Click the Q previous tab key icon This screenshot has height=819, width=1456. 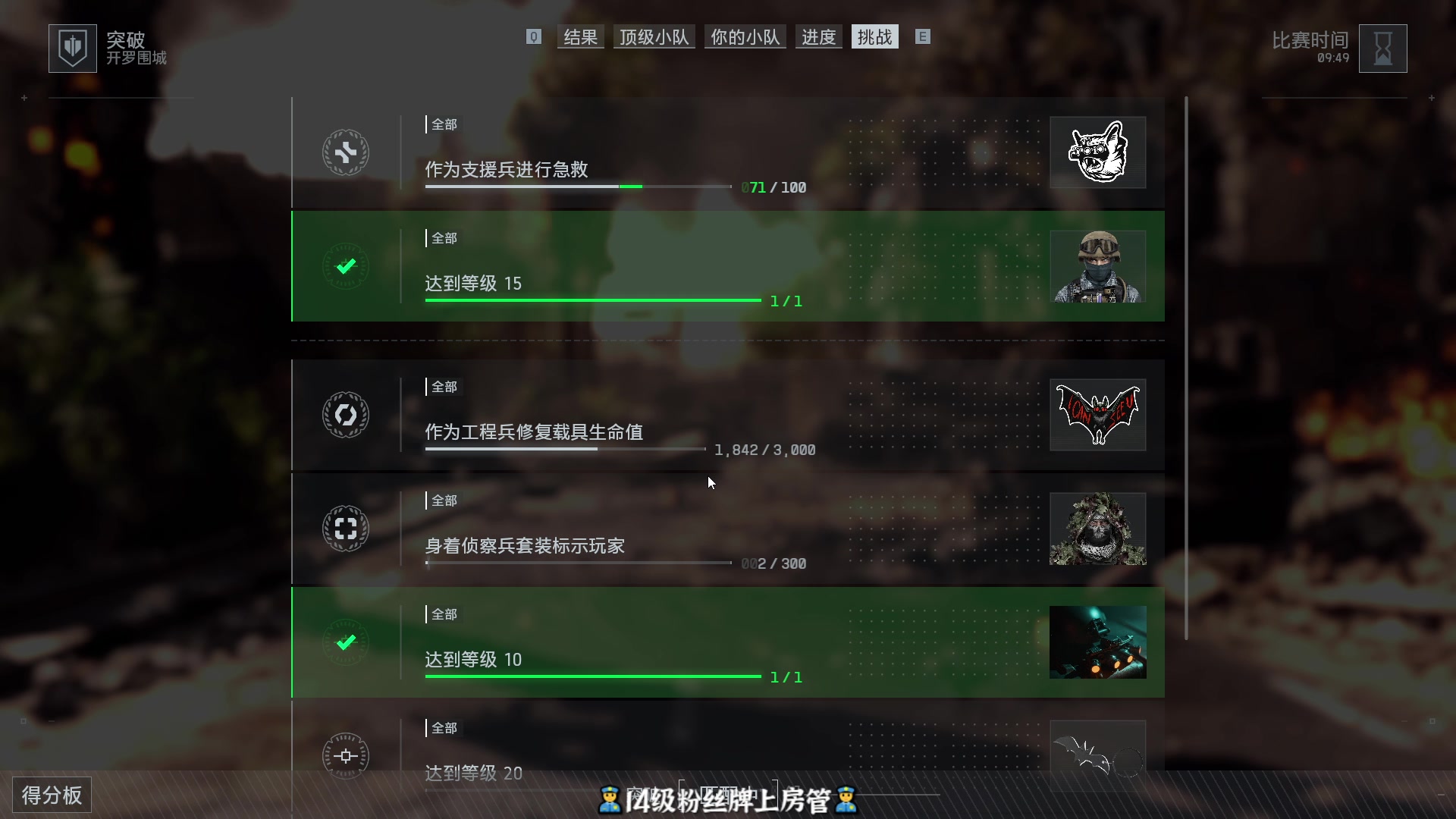coord(534,37)
